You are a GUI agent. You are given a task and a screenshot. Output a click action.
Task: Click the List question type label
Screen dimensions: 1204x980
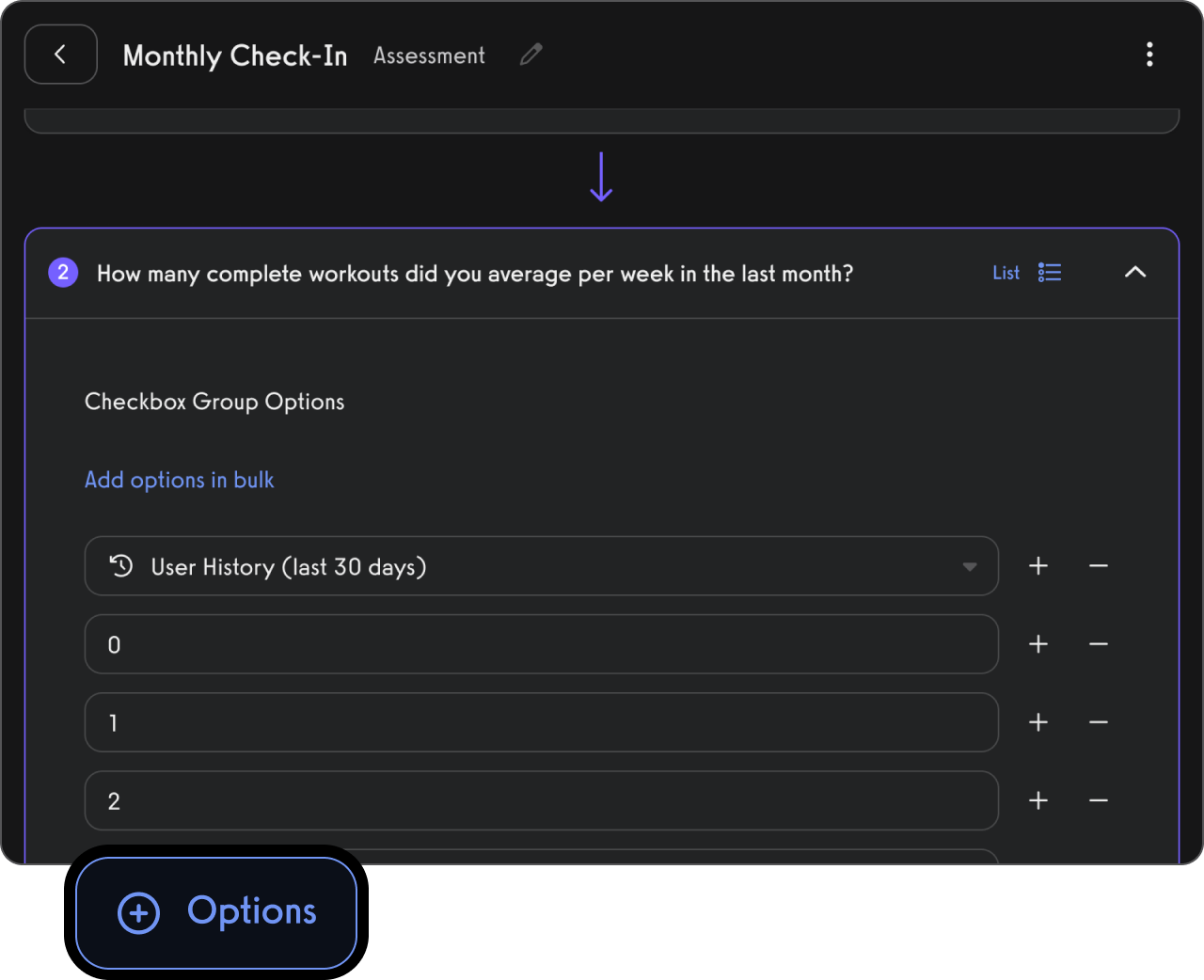[1006, 273]
